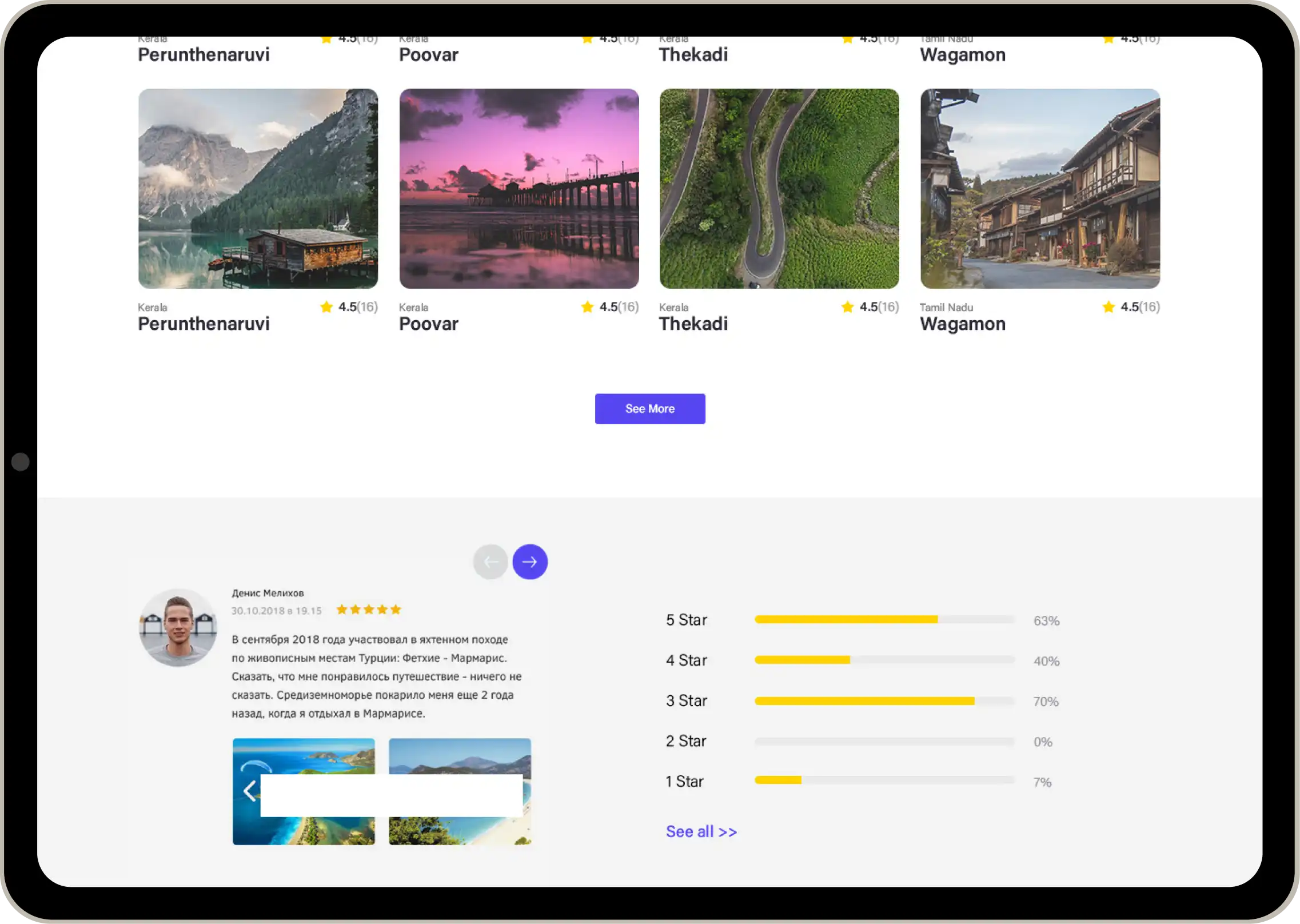Image resolution: width=1300 pixels, height=924 pixels.
Task: Click the 4 Star label
Action: point(687,660)
